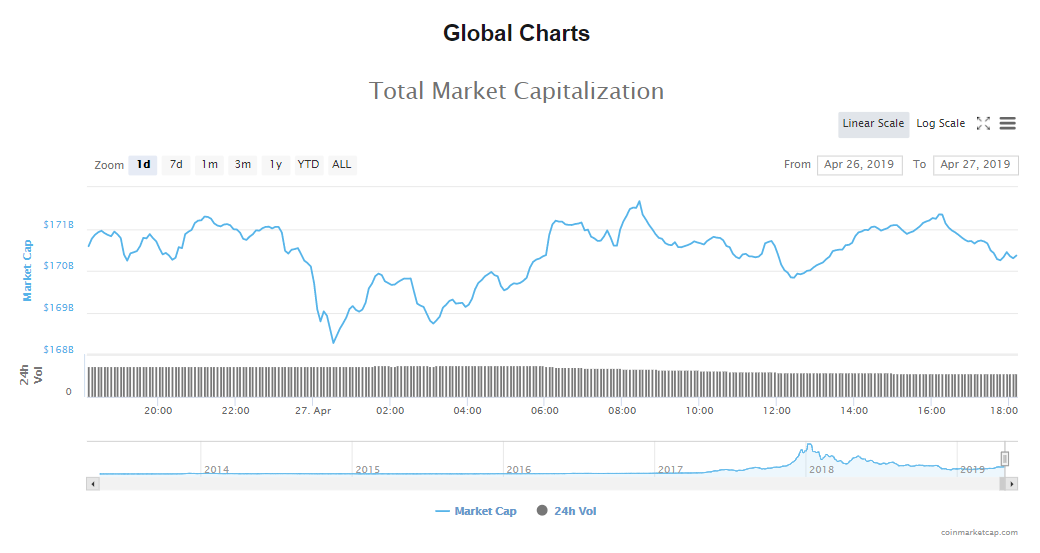Toggle 24h Vol series in legend

pyautogui.click(x=566, y=511)
